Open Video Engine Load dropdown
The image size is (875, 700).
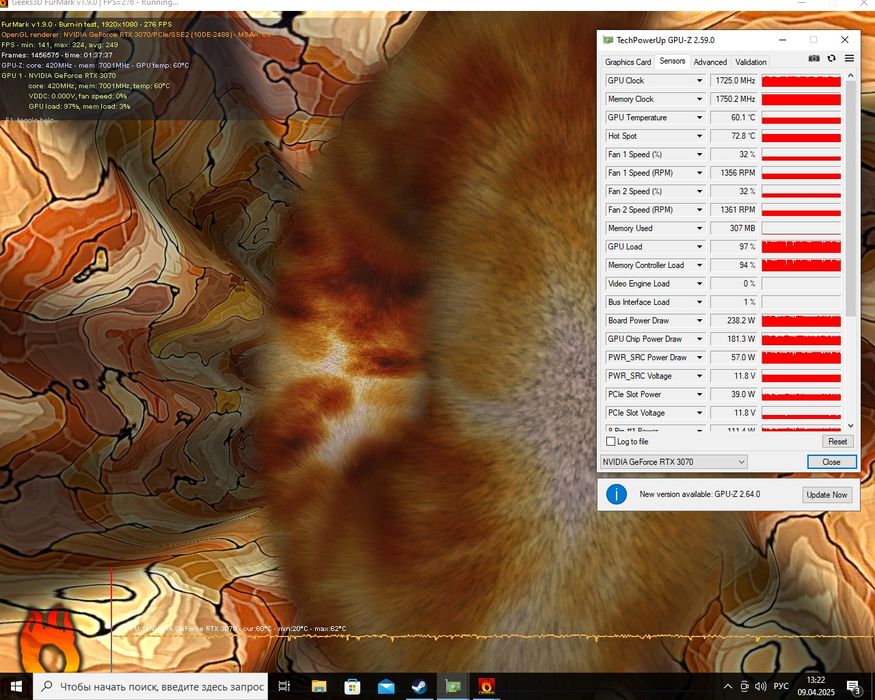click(699, 284)
